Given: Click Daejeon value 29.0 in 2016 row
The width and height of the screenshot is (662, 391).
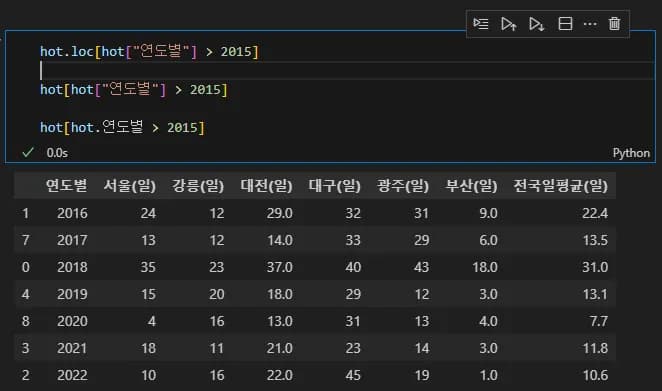Looking at the screenshot, I should (x=279, y=213).
